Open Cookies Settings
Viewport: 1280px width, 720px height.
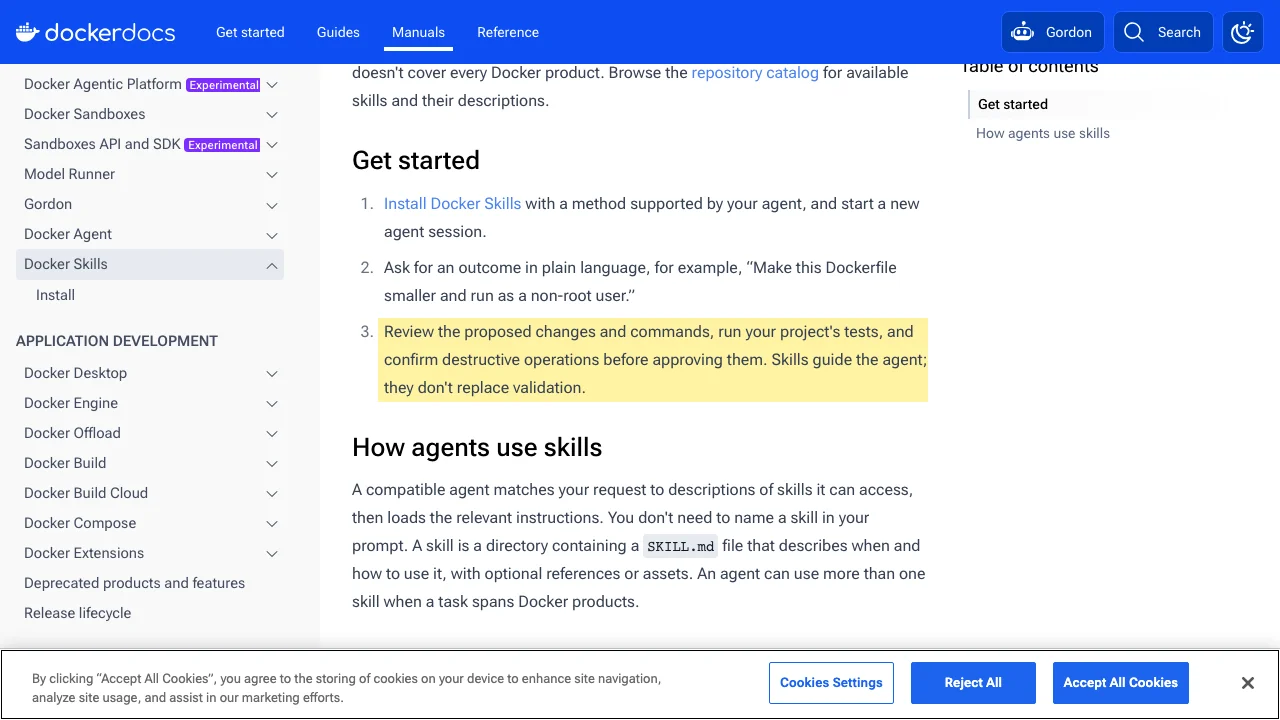point(831,683)
